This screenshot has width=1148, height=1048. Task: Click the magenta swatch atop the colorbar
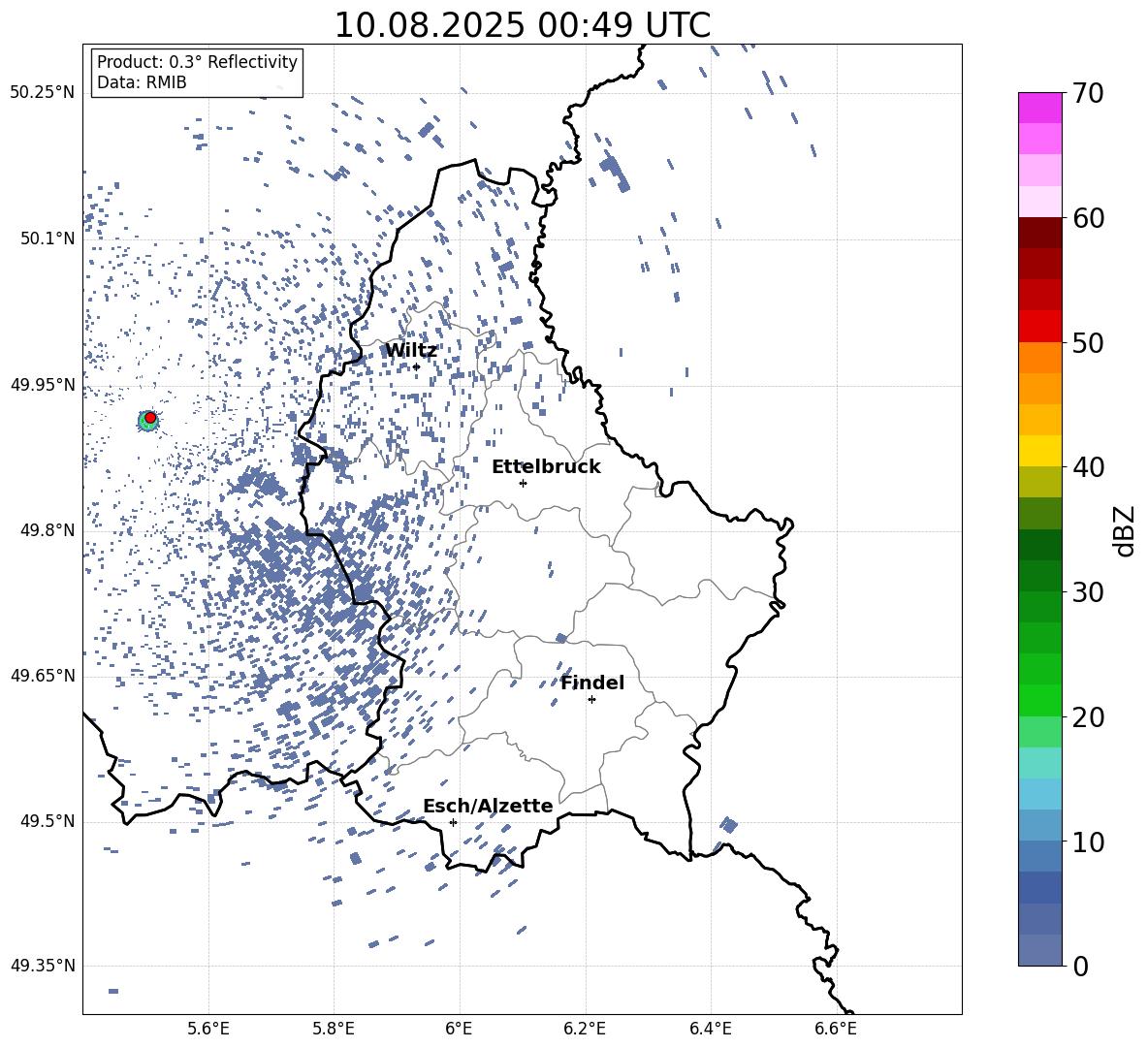tap(1040, 108)
